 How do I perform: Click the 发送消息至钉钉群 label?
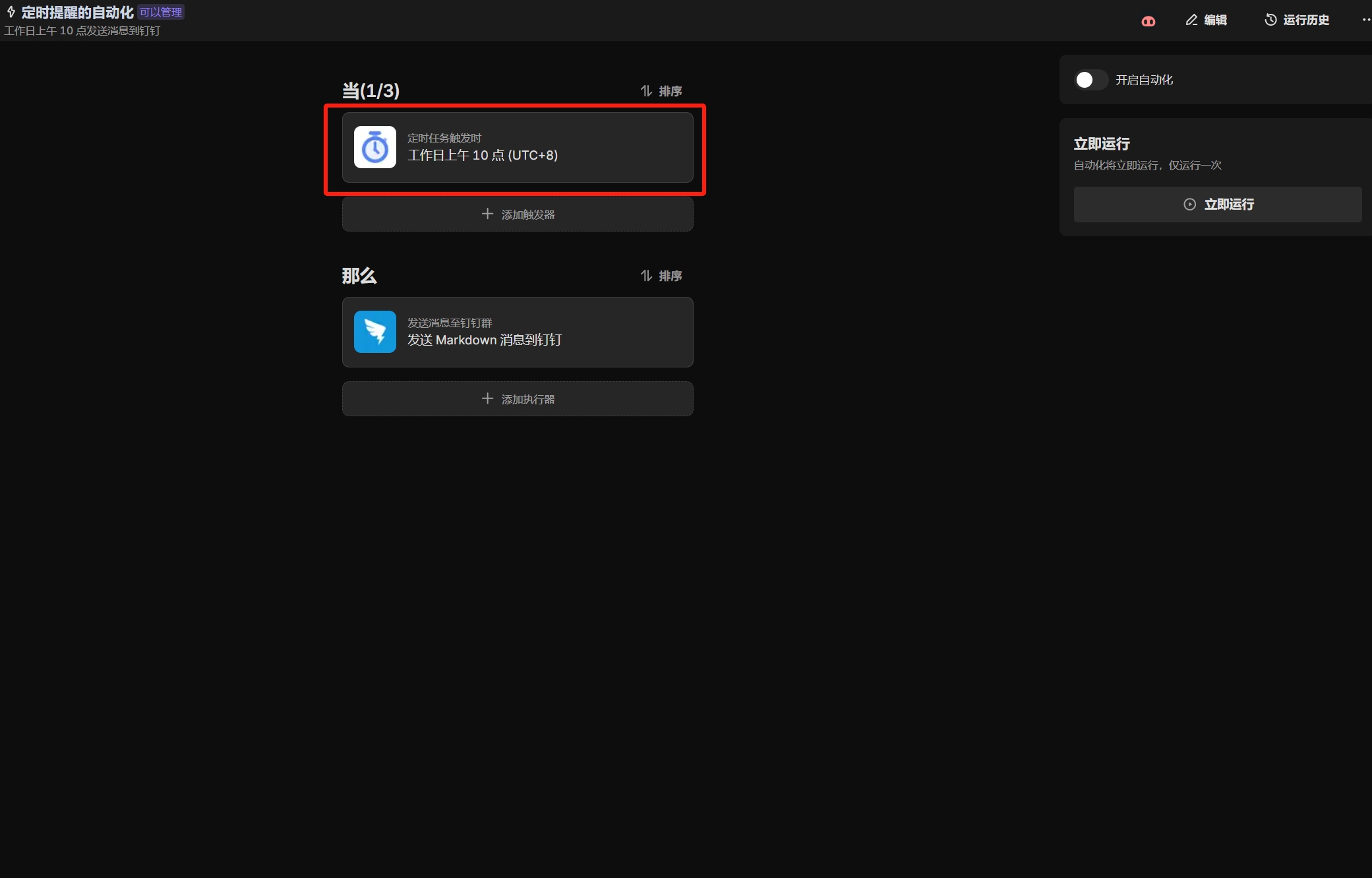point(450,323)
